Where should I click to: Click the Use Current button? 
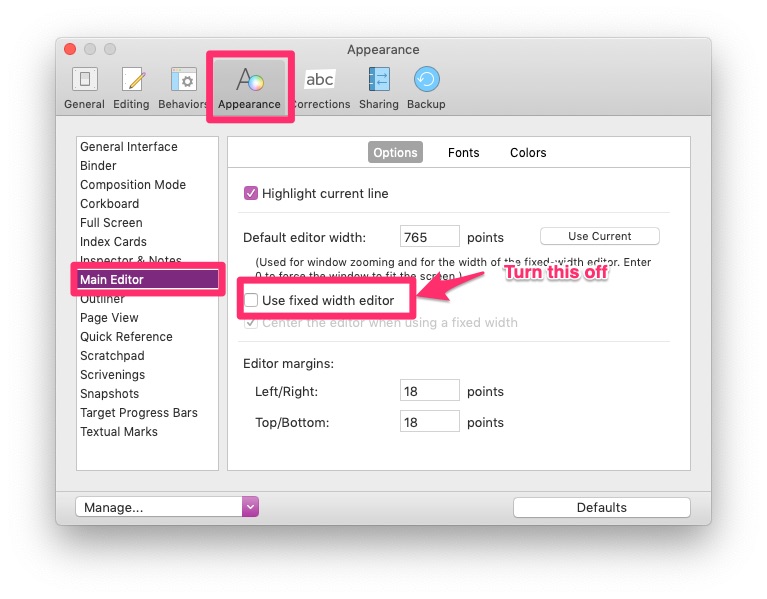tap(600, 236)
